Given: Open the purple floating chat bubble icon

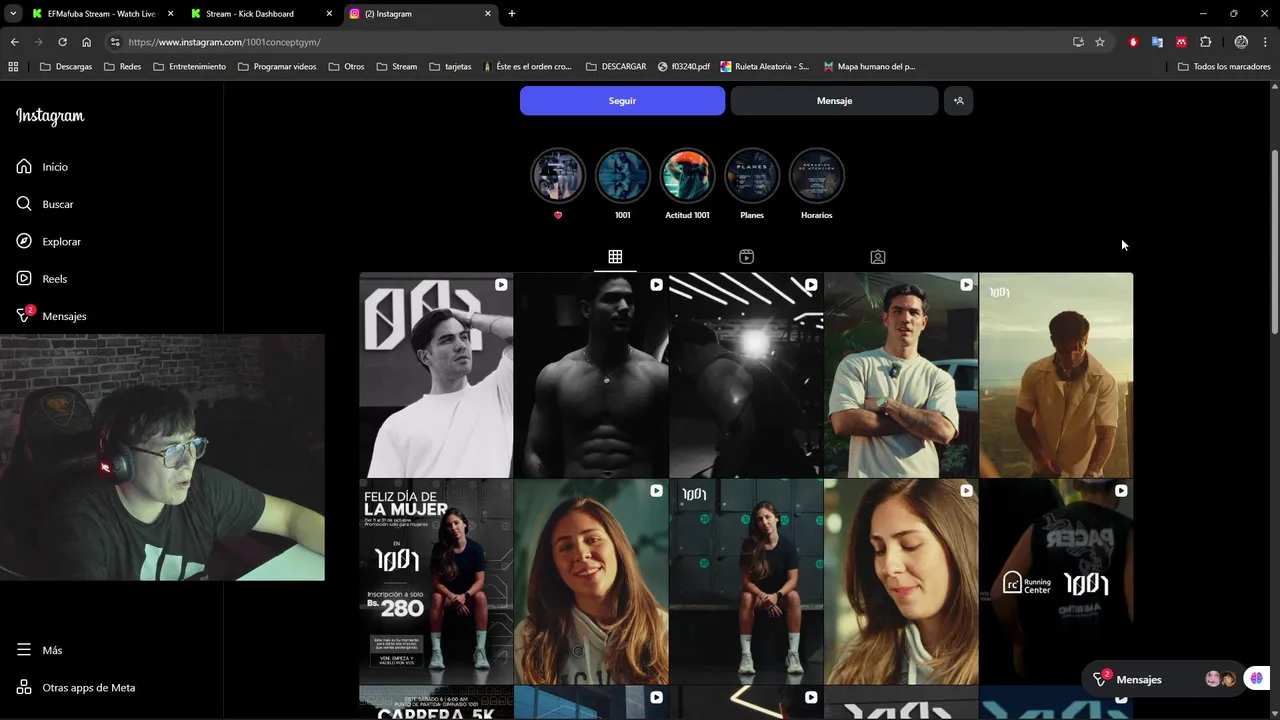Looking at the screenshot, I should click(x=1257, y=679).
